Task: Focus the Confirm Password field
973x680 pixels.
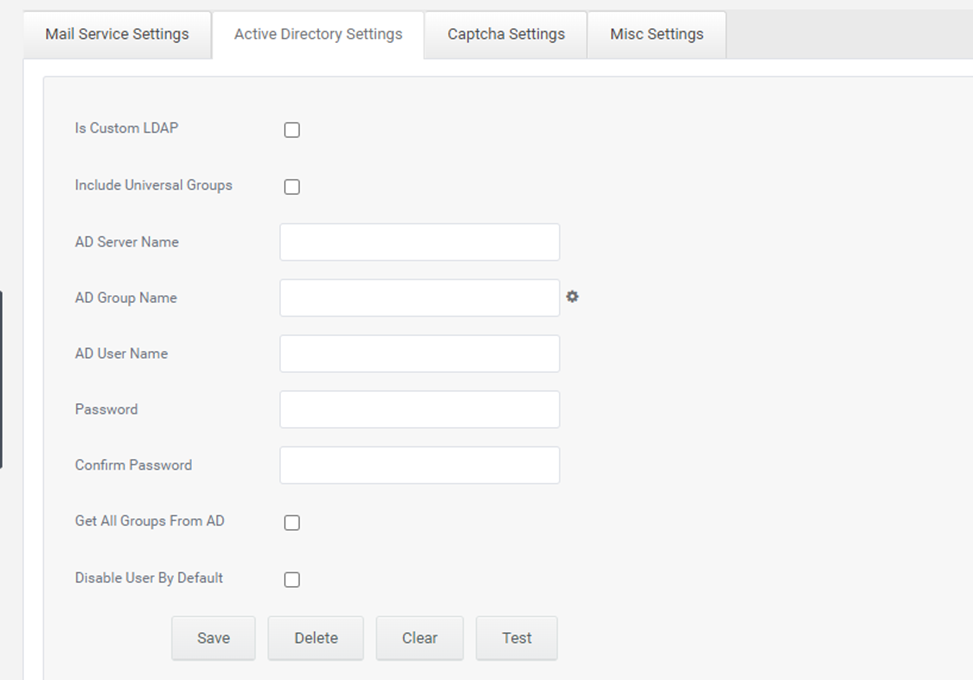Action: tap(419, 465)
